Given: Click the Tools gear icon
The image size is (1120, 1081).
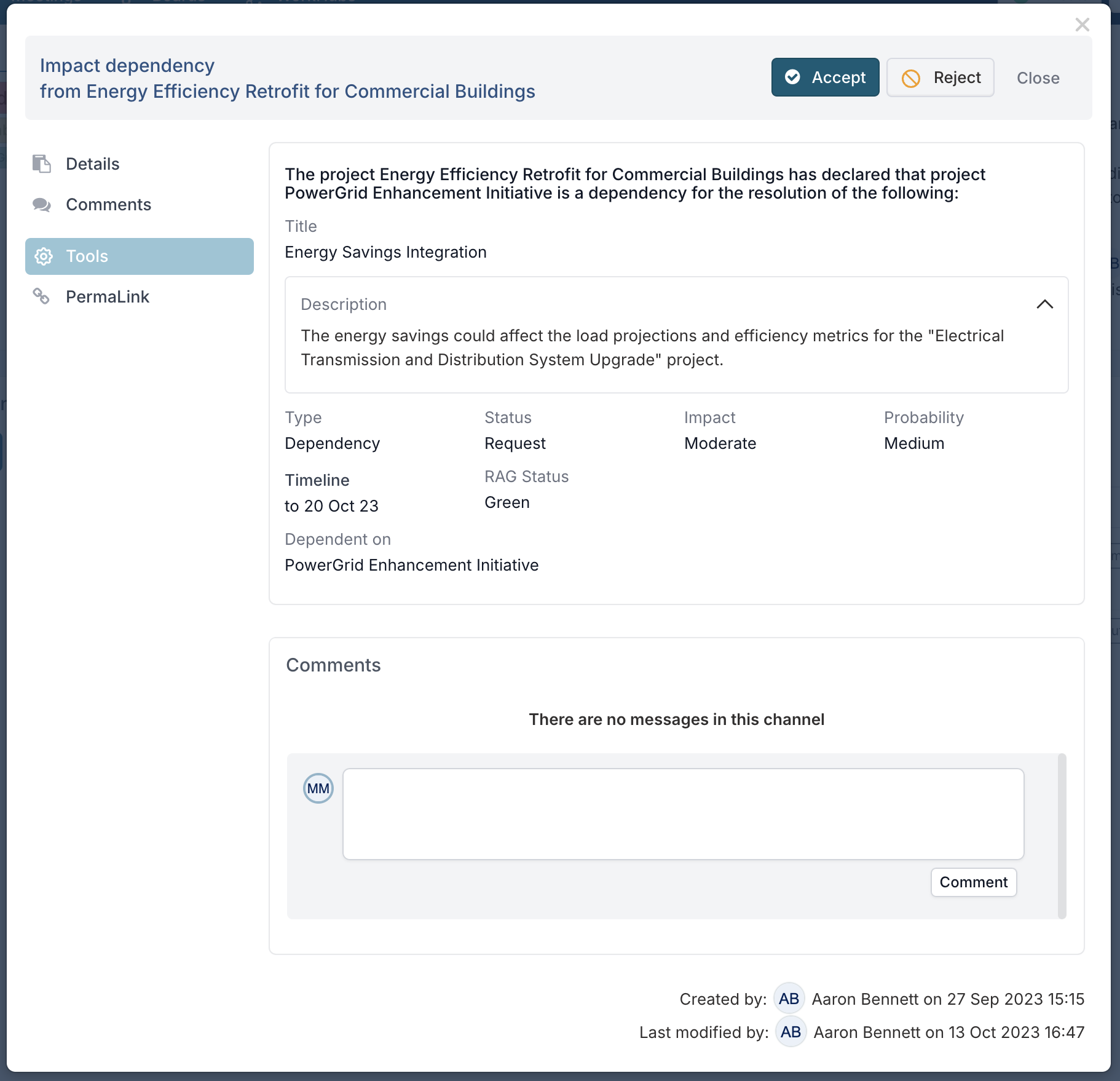Looking at the screenshot, I should click(x=44, y=256).
